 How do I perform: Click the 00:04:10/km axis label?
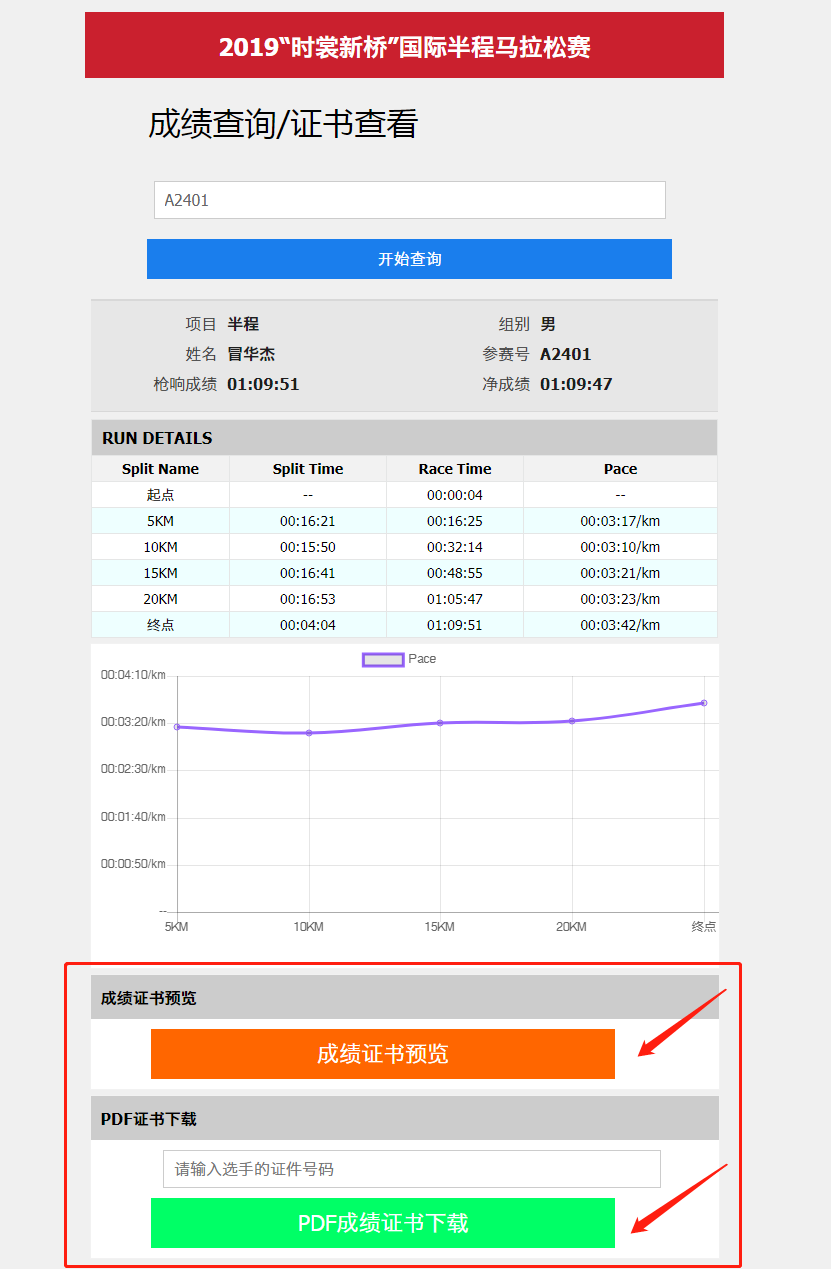click(x=133, y=675)
